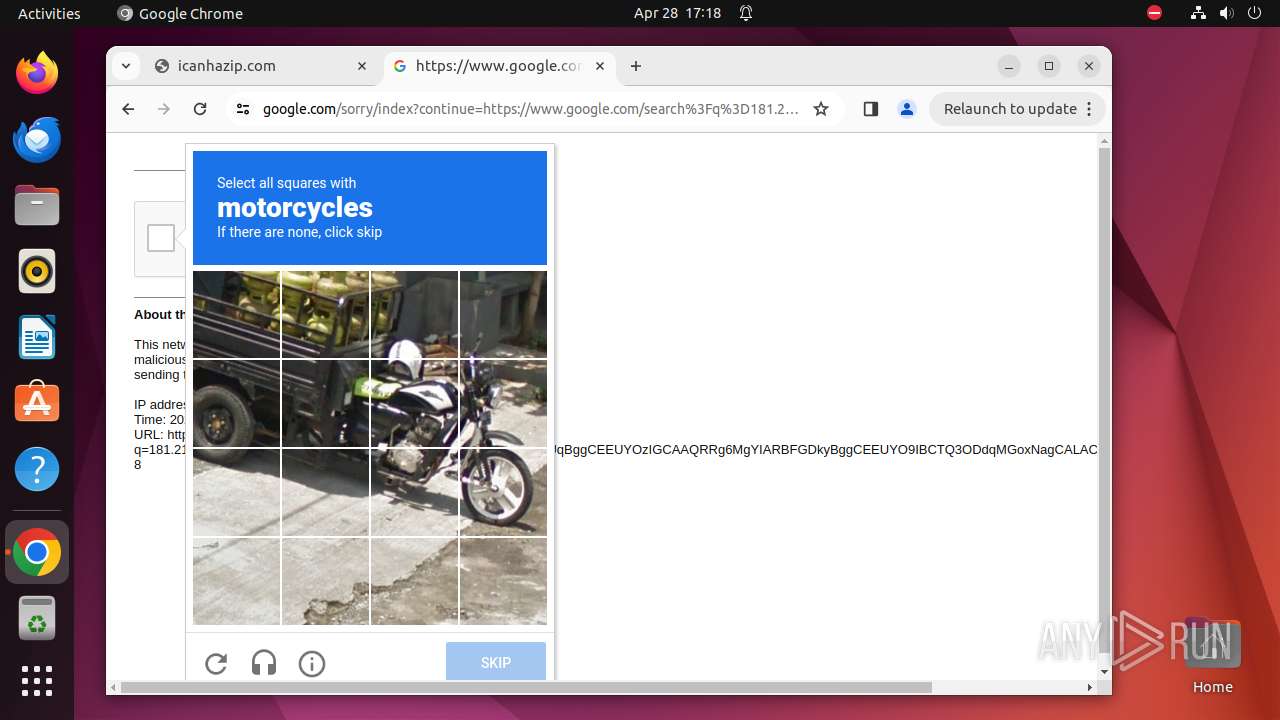Click the horizontal page scrollbar
This screenshot has width=1280, height=720.
point(526,687)
